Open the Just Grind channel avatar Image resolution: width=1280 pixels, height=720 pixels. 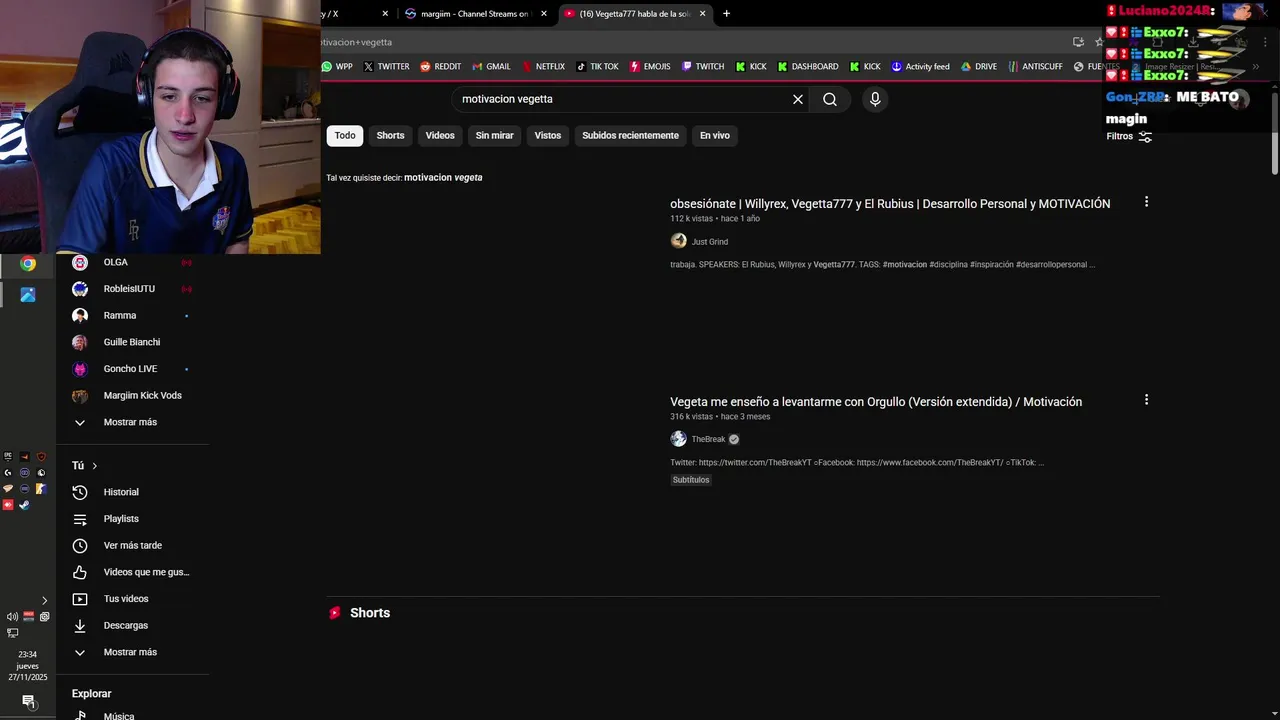(x=679, y=241)
